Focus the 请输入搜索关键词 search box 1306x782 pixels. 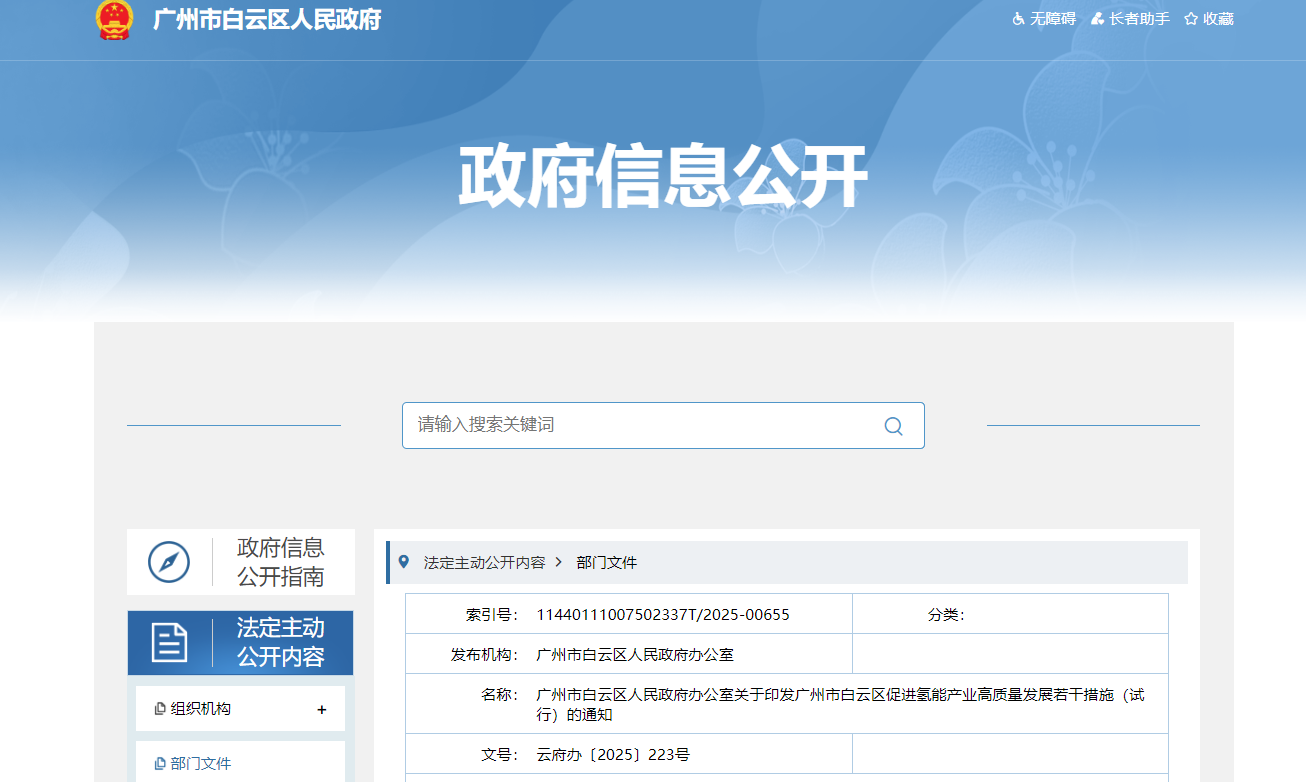pos(640,425)
